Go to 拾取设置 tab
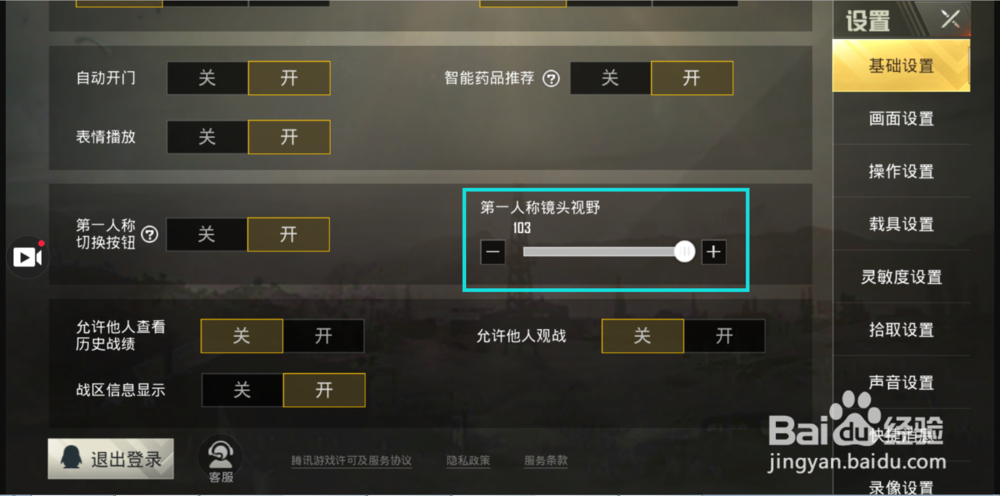 (901, 330)
